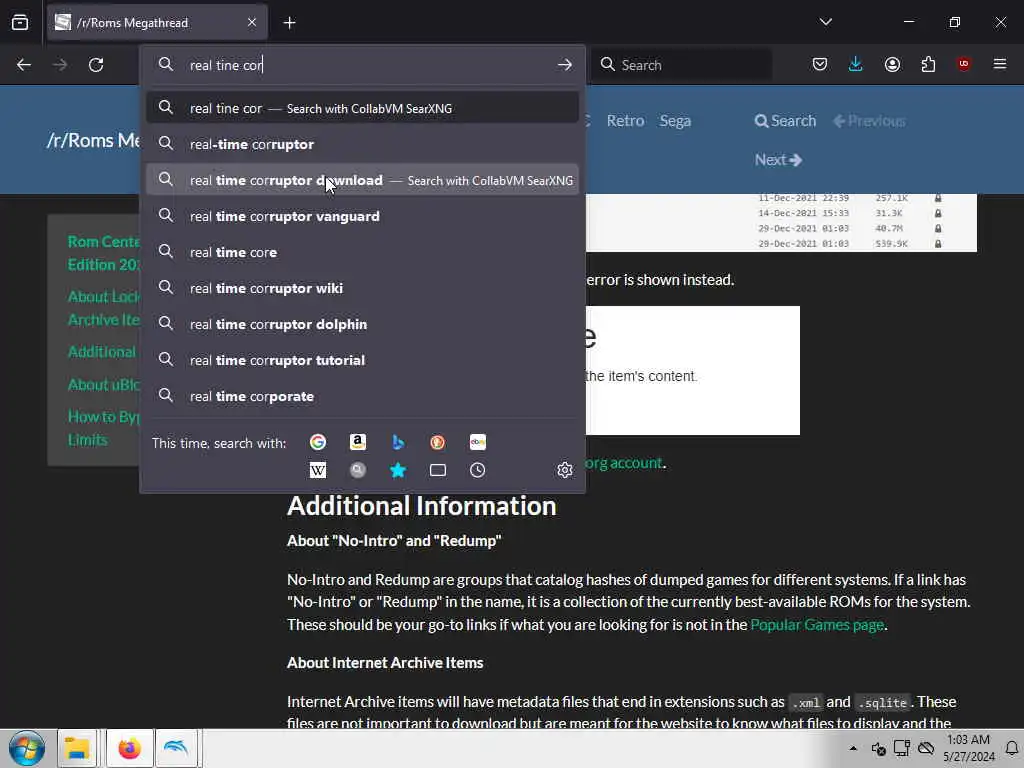Search this time with Google
This screenshot has height=768, width=1024.
click(x=317, y=442)
